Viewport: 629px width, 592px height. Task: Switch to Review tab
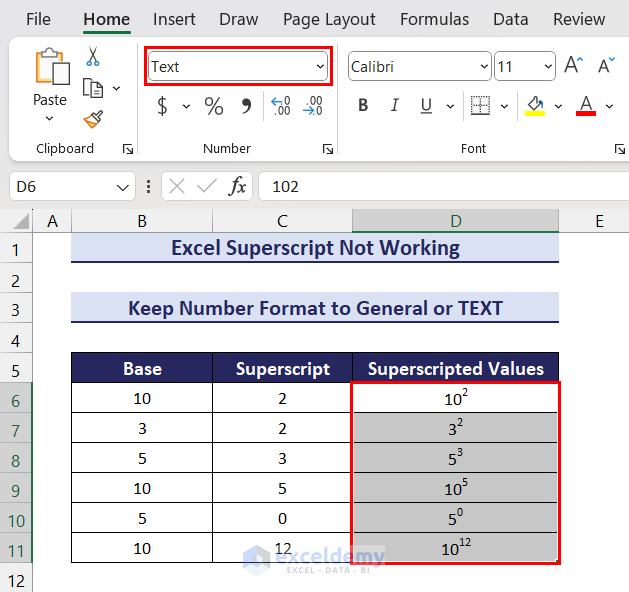579,19
